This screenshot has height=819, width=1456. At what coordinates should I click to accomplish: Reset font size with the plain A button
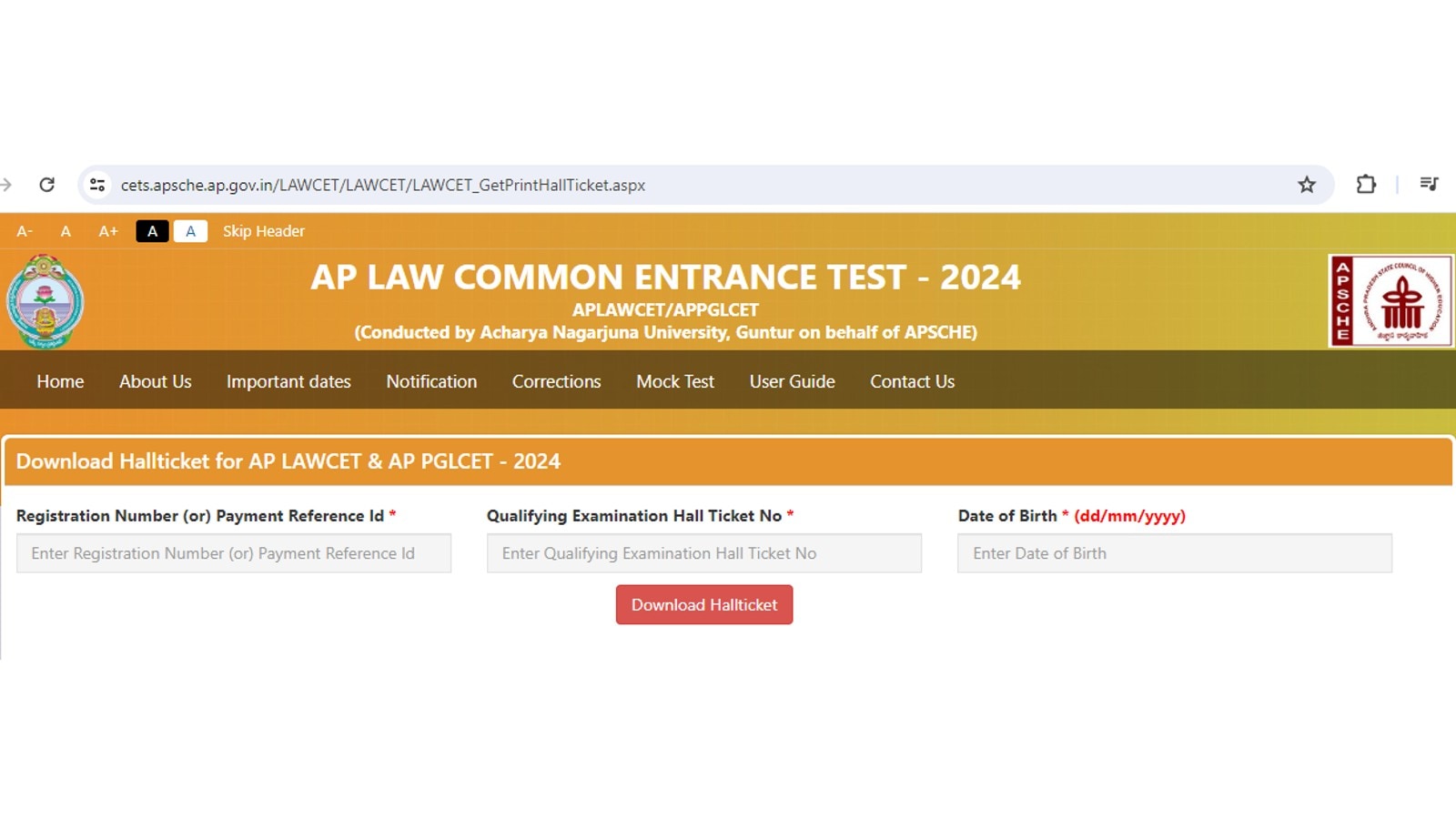[66, 231]
